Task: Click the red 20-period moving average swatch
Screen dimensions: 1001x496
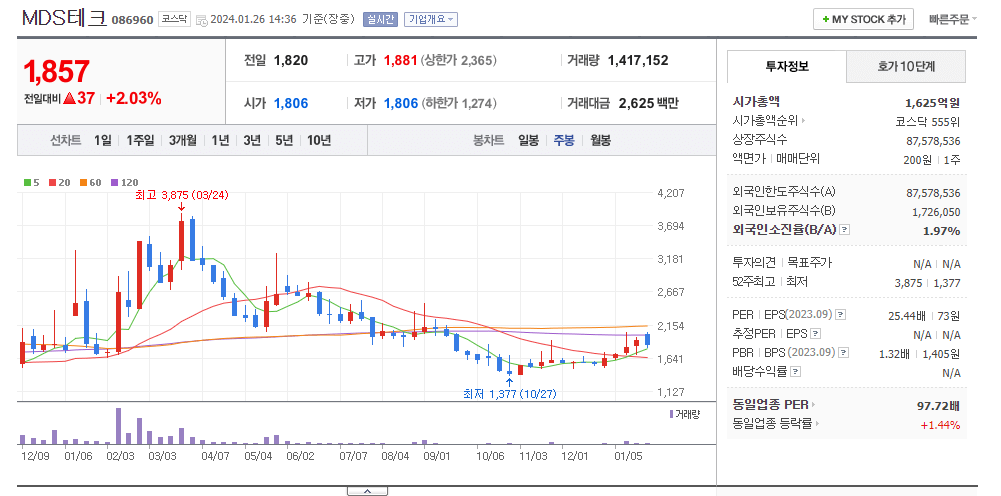Action: (x=52, y=183)
